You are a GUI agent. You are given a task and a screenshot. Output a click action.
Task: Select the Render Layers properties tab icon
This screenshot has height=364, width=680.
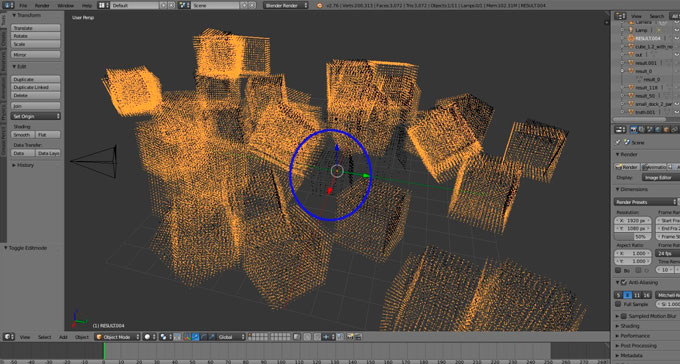point(641,130)
